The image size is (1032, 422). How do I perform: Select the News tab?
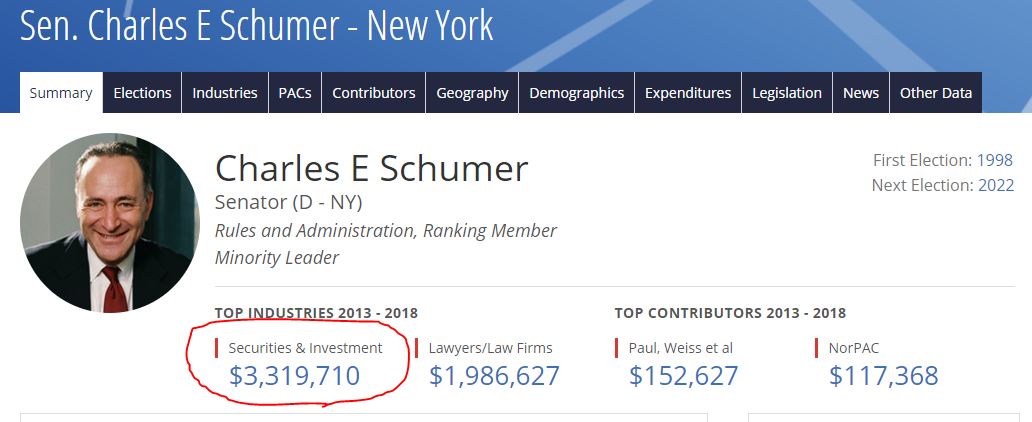861,93
